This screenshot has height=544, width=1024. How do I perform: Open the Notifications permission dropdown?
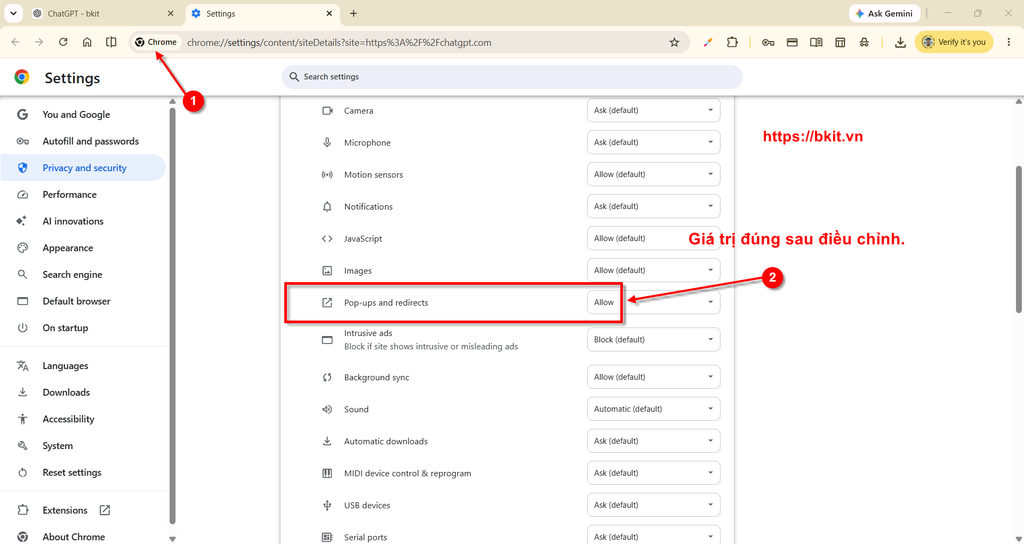click(654, 206)
